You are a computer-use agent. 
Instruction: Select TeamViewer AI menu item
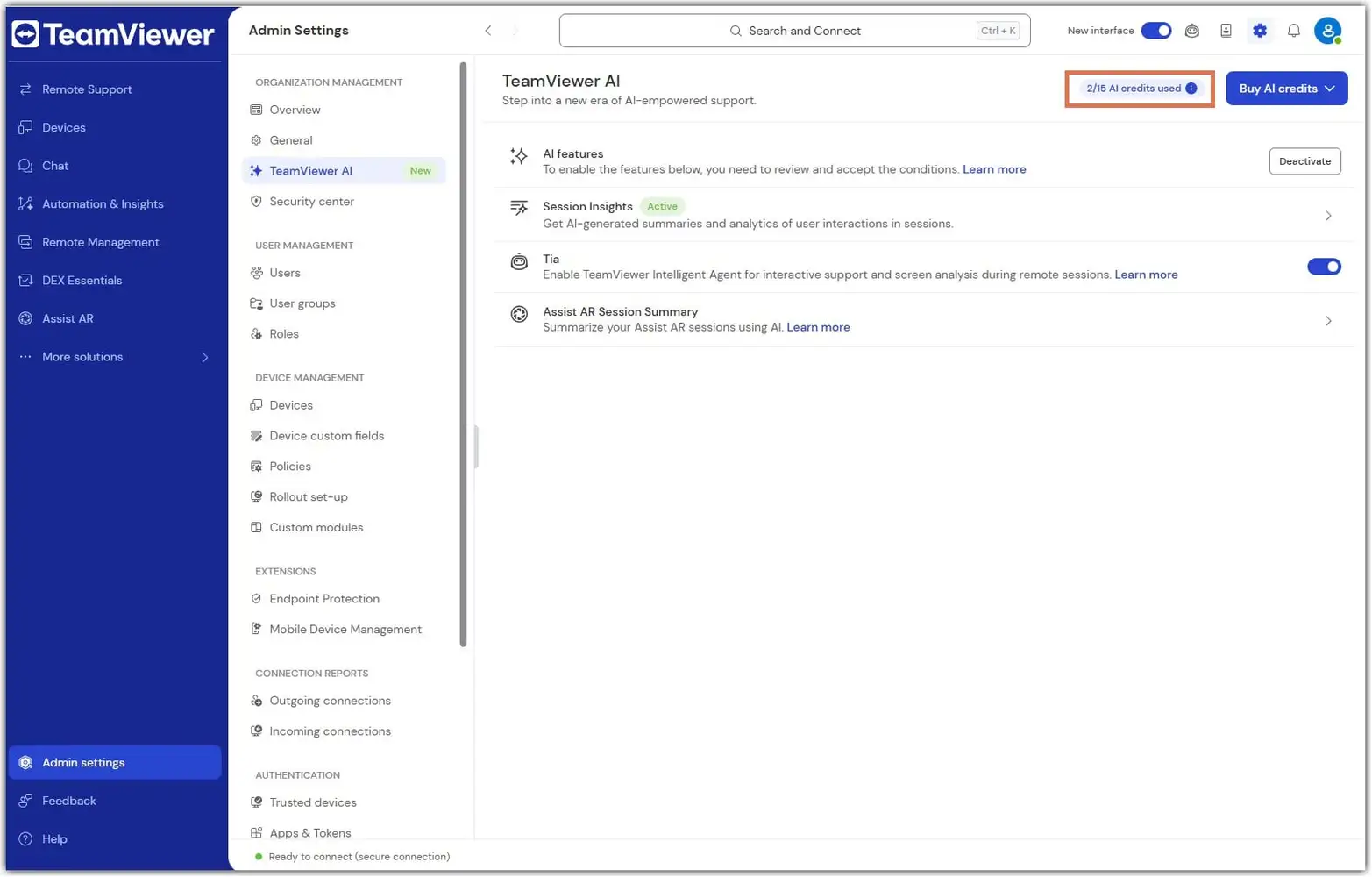[x=344, y=171]
